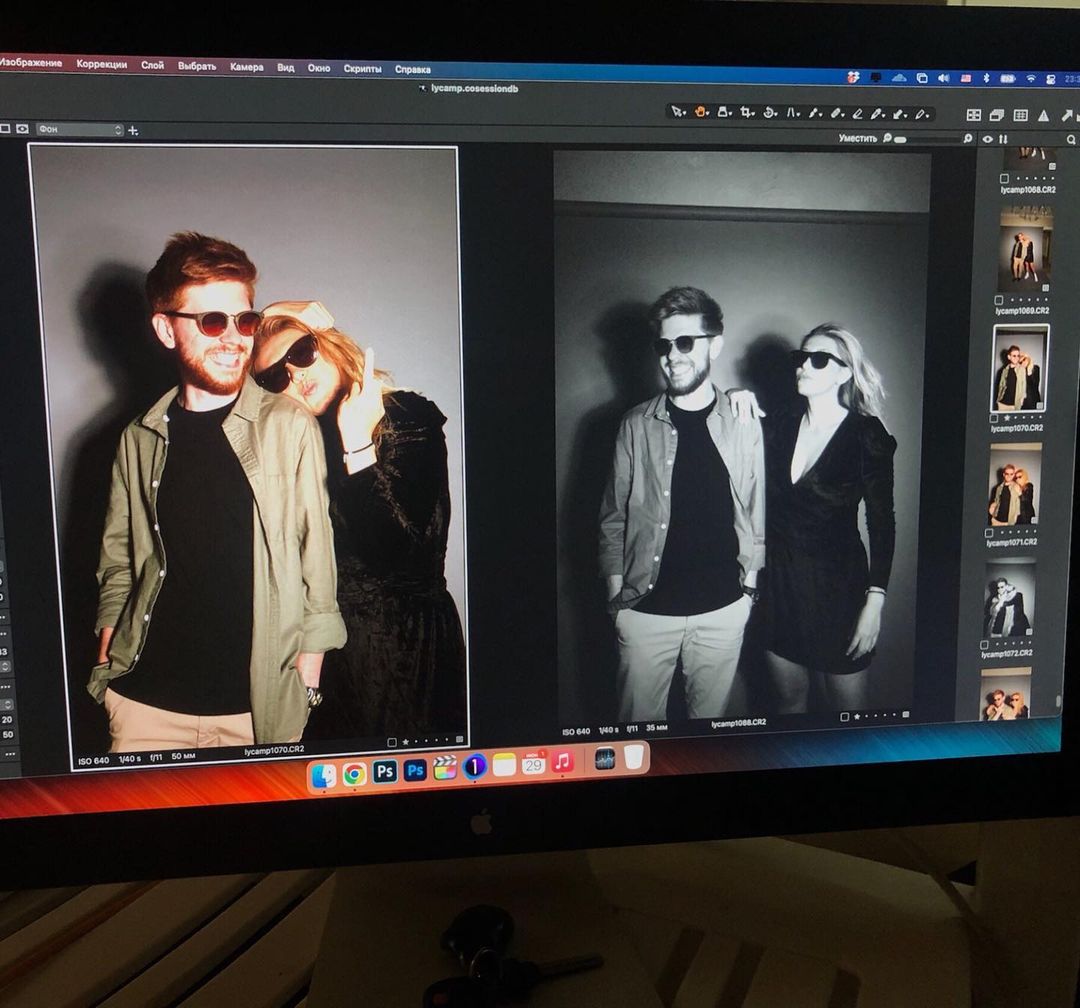
Task: Open browser sort order arrows
Action: pyautogui.click(x=1003, y=139)
